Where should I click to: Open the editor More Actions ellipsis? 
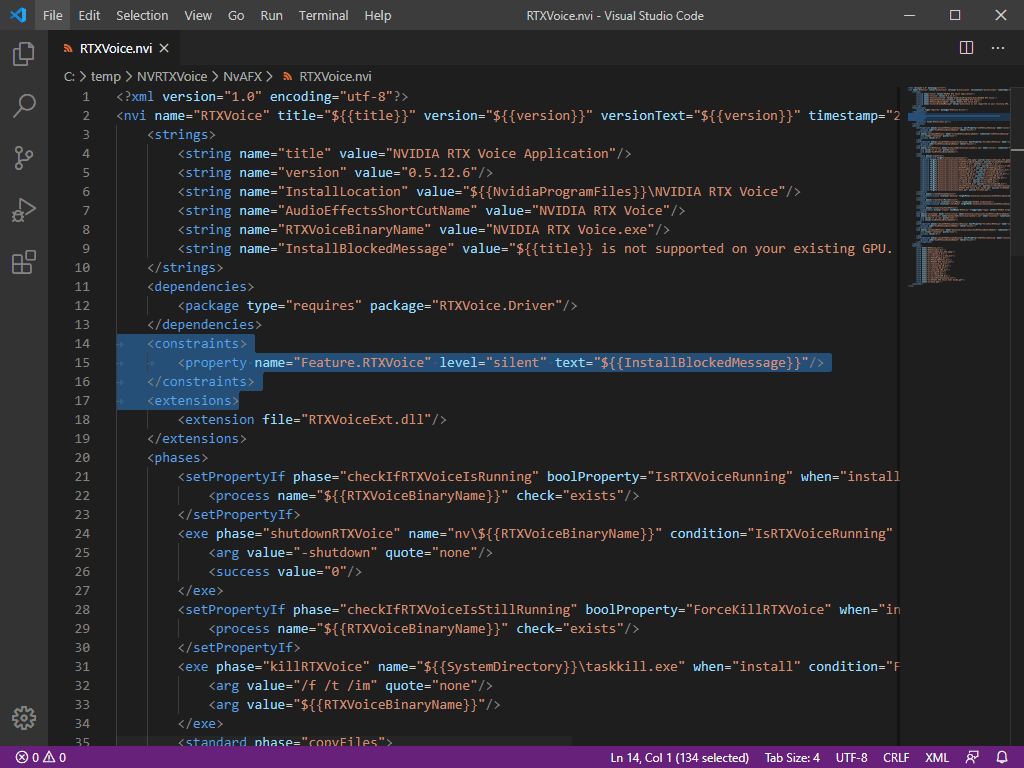click(998, 48)
